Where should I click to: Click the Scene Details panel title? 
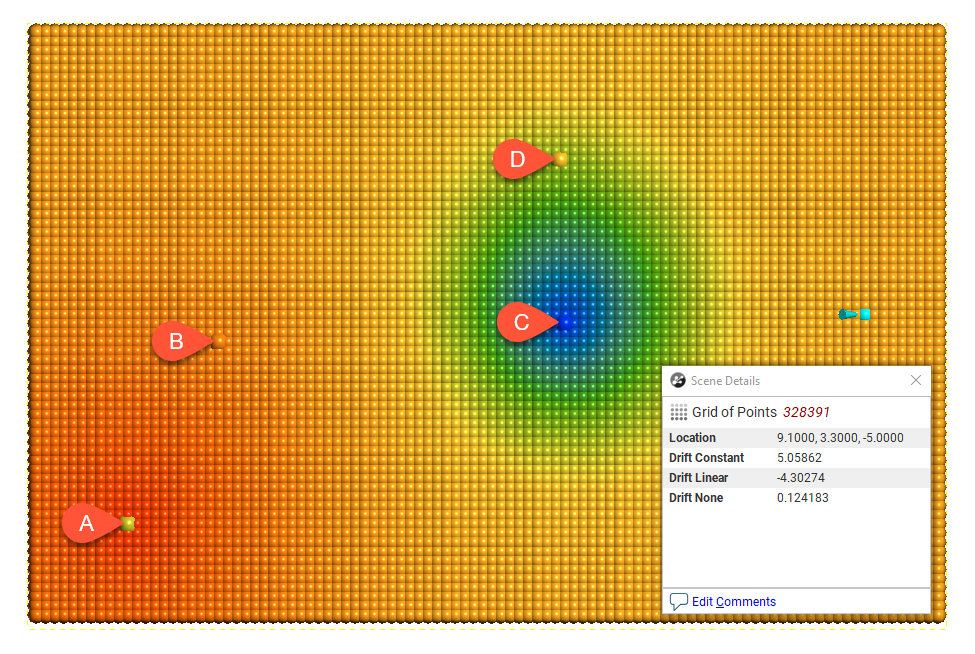pyautogui.click(x=725, y=380)
